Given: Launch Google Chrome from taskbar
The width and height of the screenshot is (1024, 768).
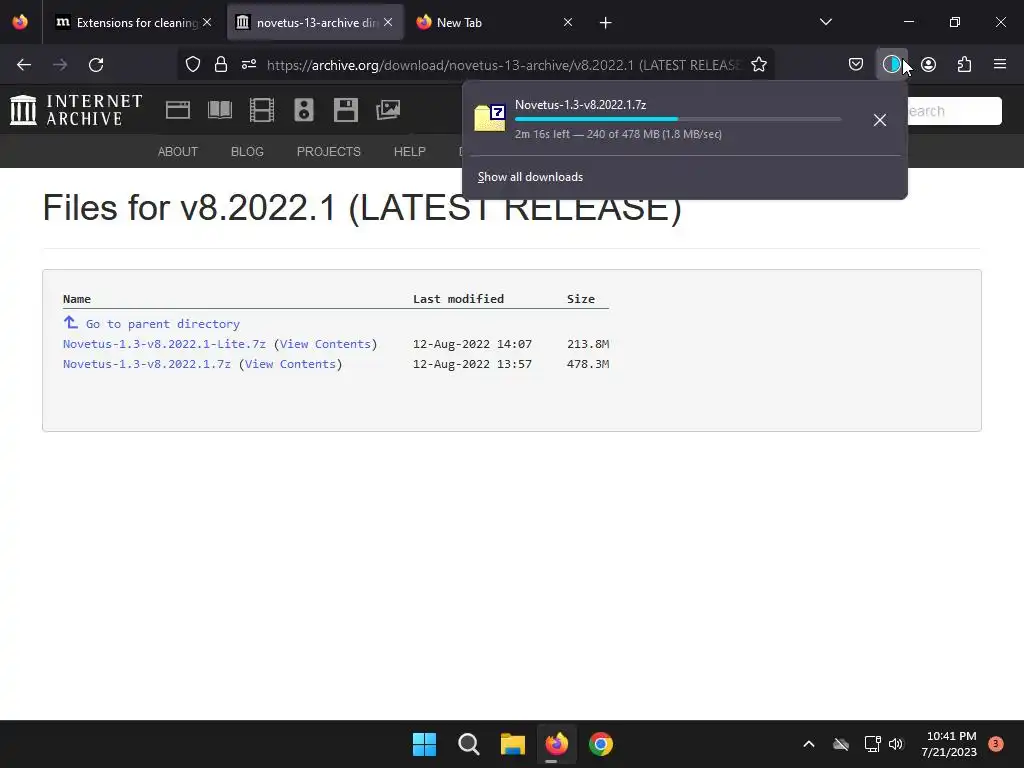Looking at the screenshot, I should click(601, 744).
